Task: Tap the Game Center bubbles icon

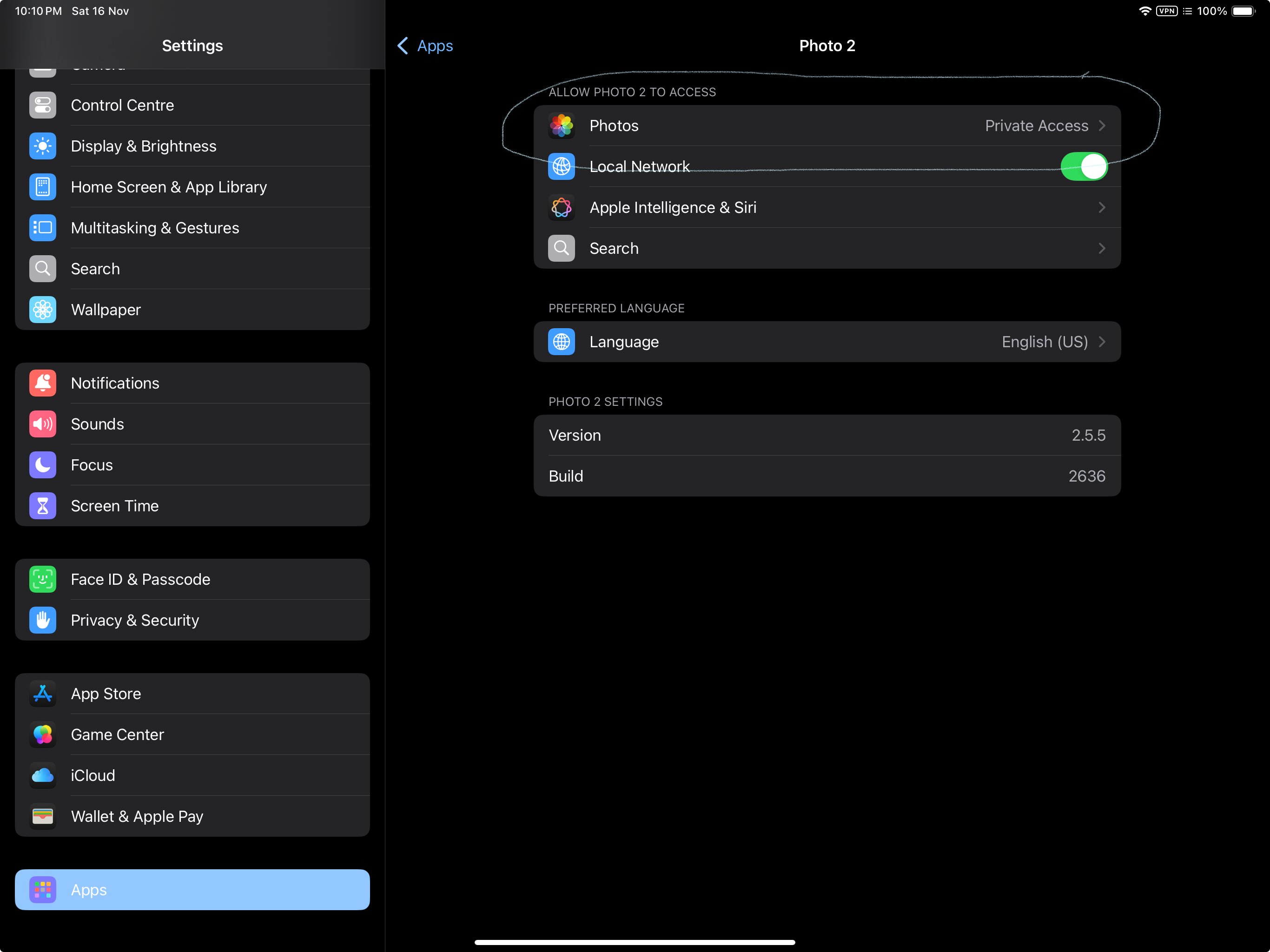Action: point(42,734)
